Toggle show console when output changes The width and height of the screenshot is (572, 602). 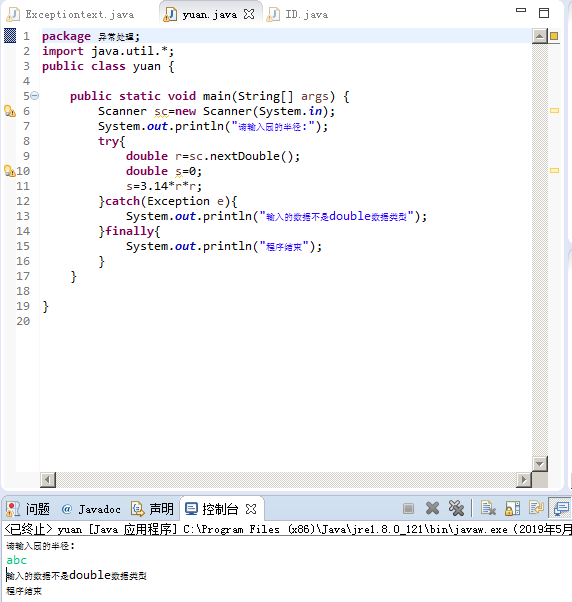tap(561, 509)
